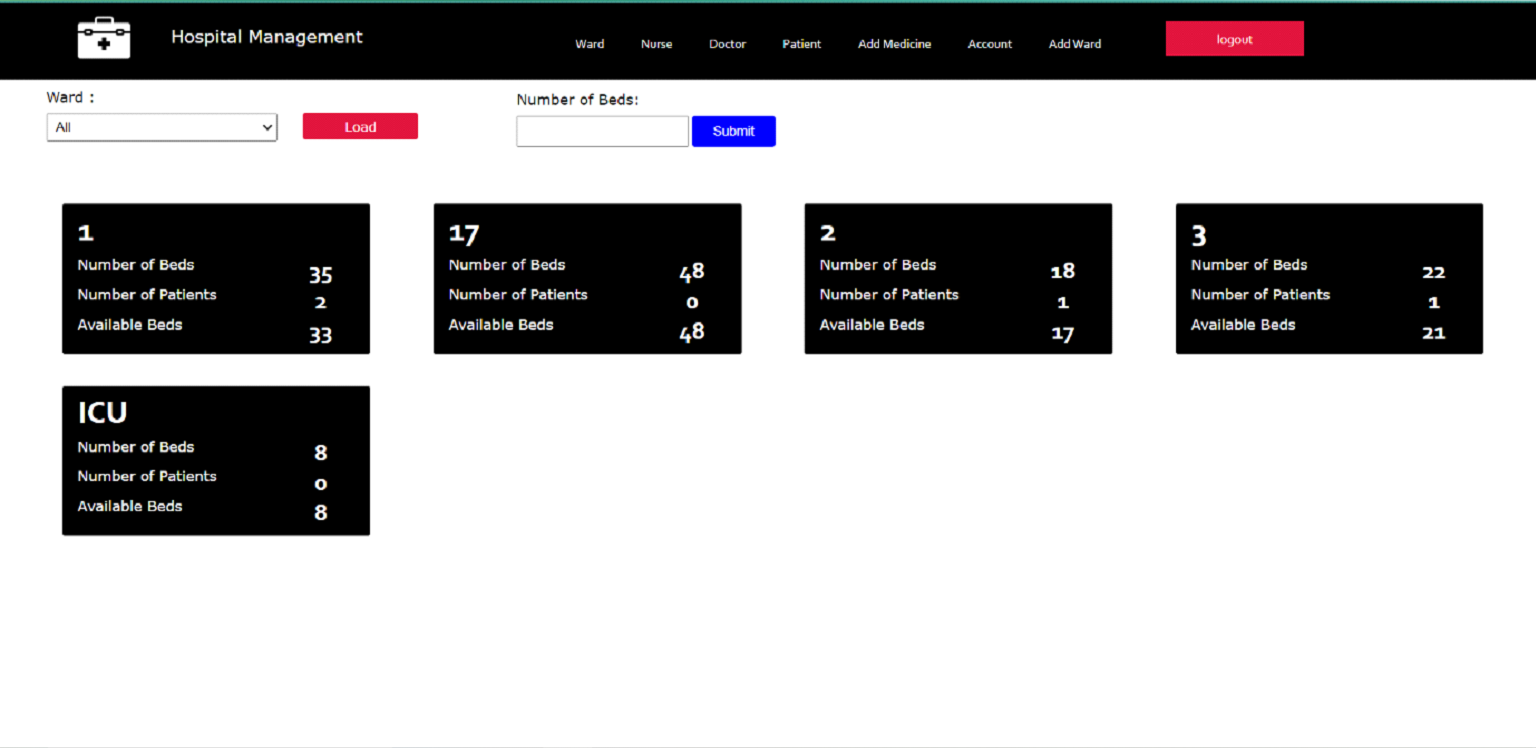This screenshot has height=748, width=1536.
Task: Click the logout button
Action: click(x=1234, y=38)
